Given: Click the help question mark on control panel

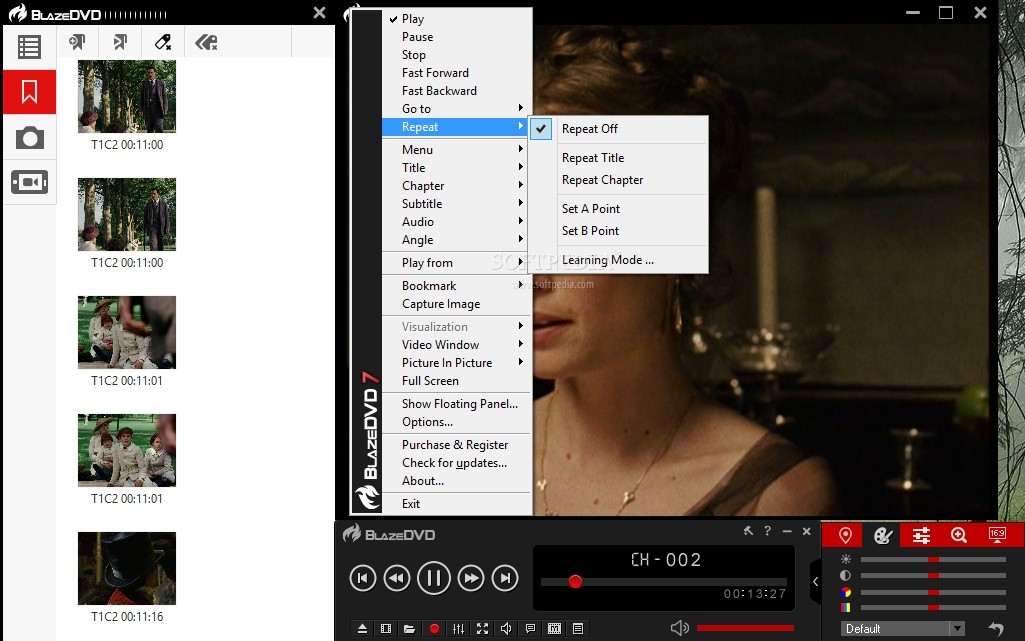Looking at the screenshot, I should point(767,531).
